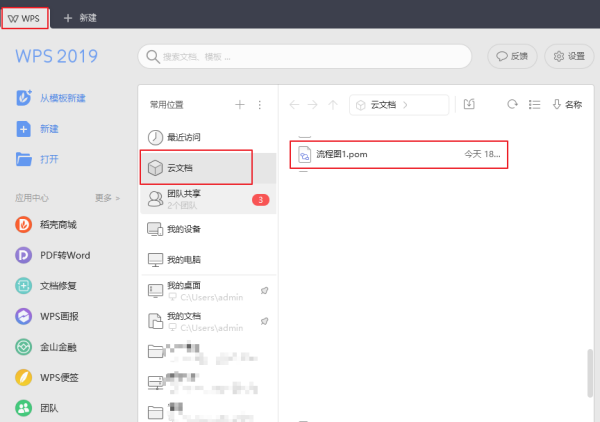
Task: Click the 新建 new document icon in sidebar
Action: [x=24, y=129]
